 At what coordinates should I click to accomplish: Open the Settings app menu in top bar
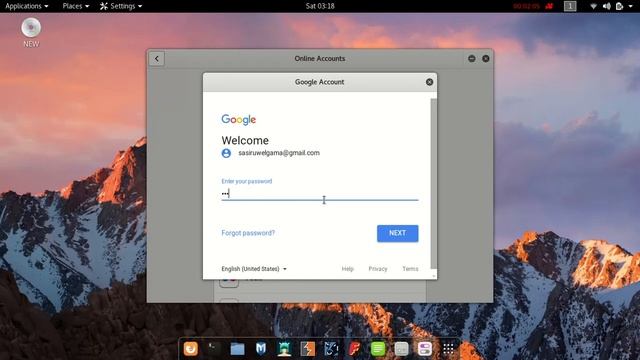point(121,6)
